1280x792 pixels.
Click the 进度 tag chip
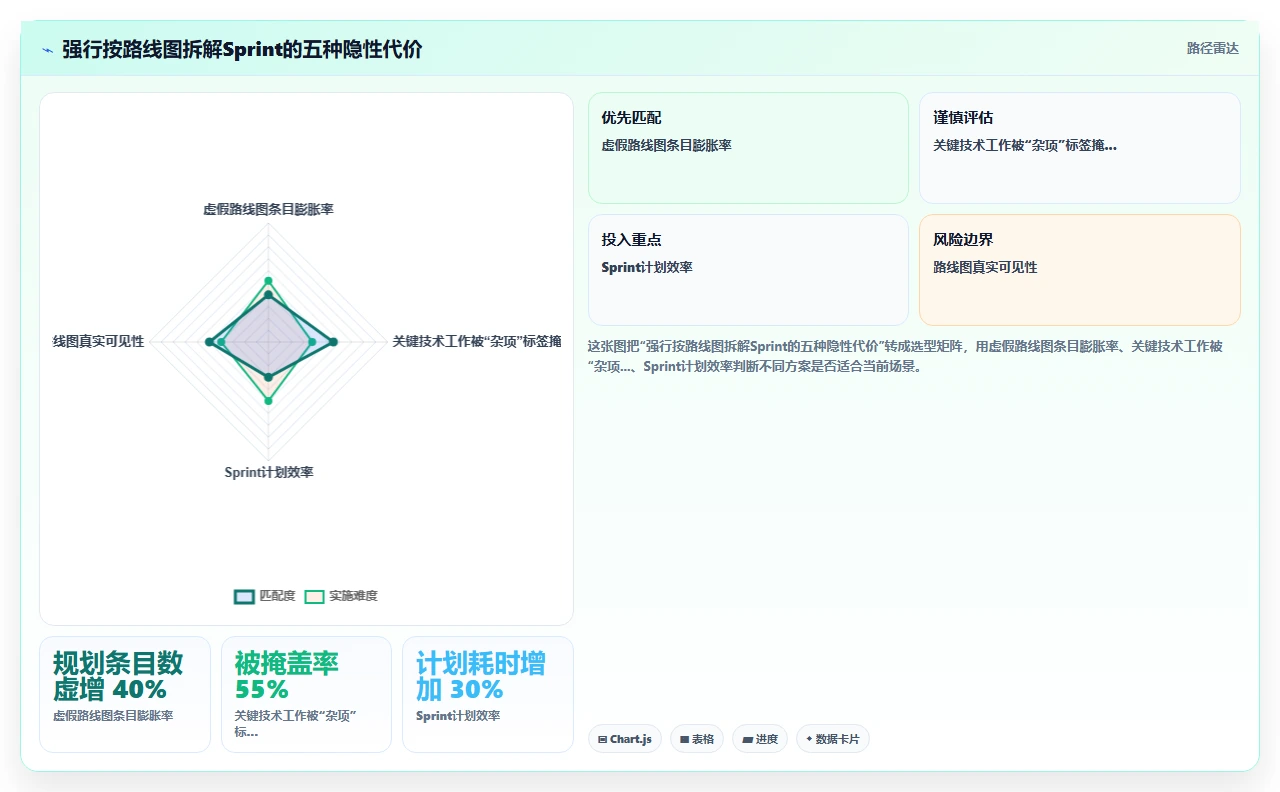[760, 739]
